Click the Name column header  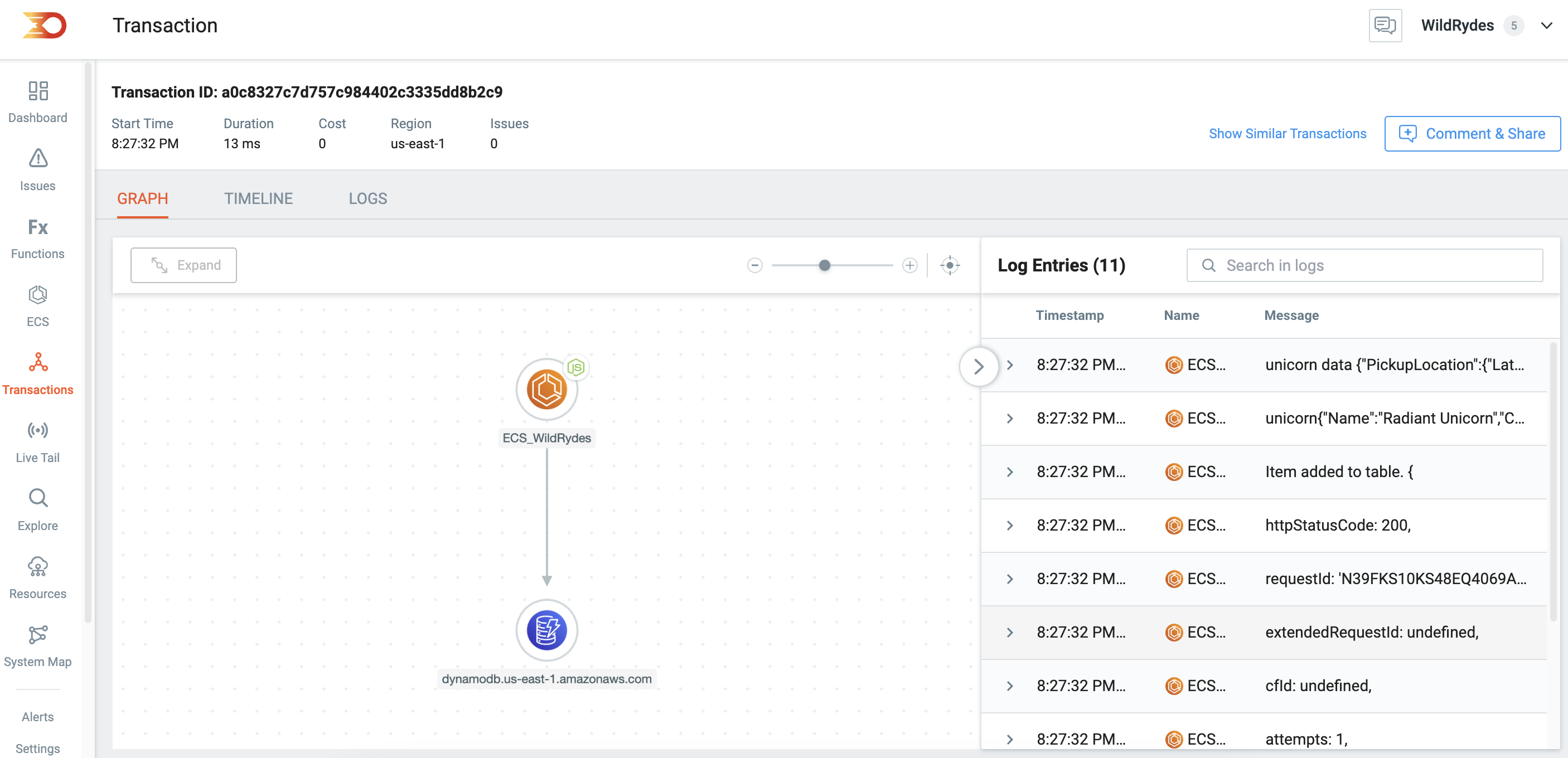pyautogui.click(x=1181, y=315)
